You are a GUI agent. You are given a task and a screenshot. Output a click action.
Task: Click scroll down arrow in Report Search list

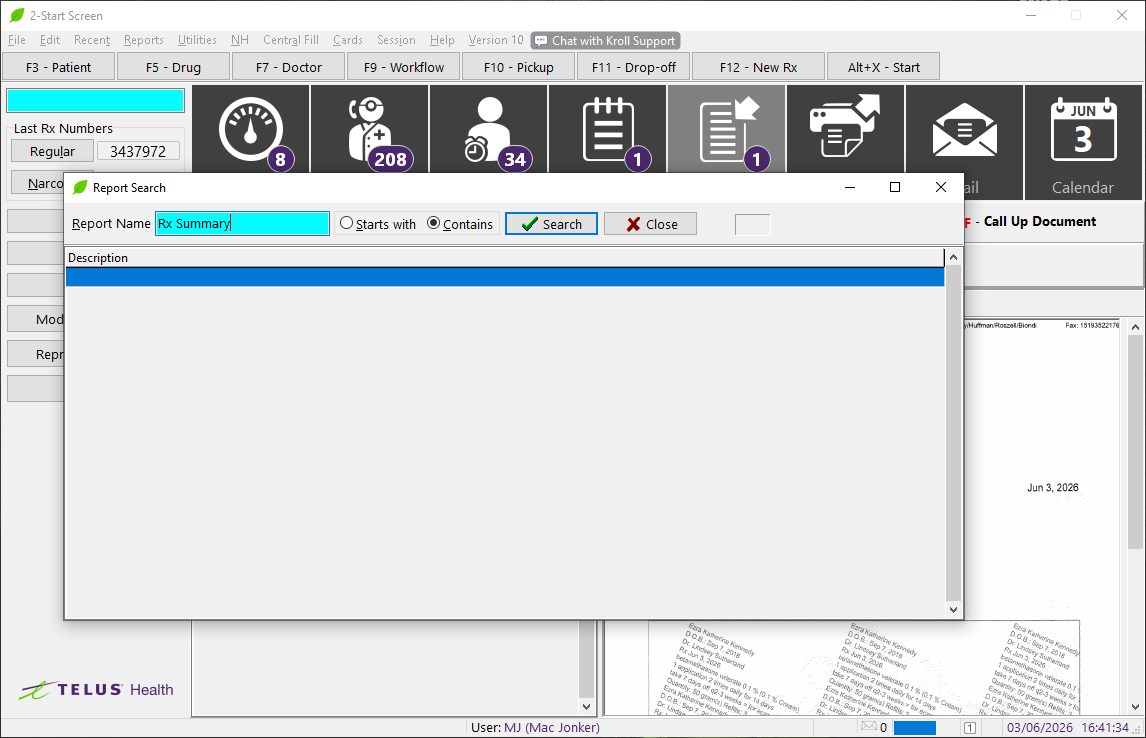click(x=953, y=609)
